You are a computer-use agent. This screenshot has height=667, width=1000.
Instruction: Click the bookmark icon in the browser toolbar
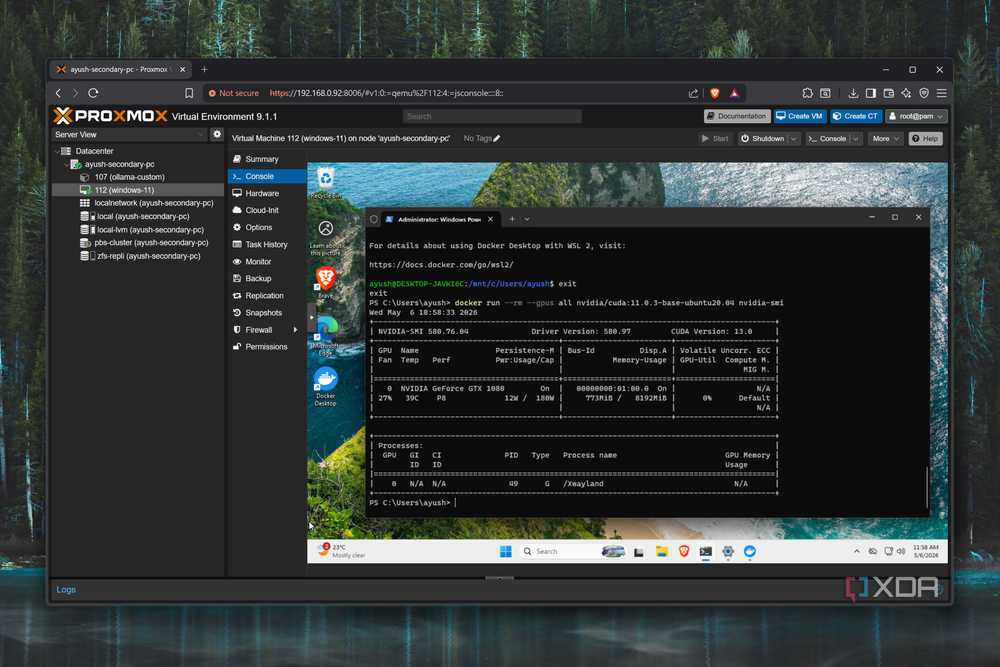pos(189,93)
